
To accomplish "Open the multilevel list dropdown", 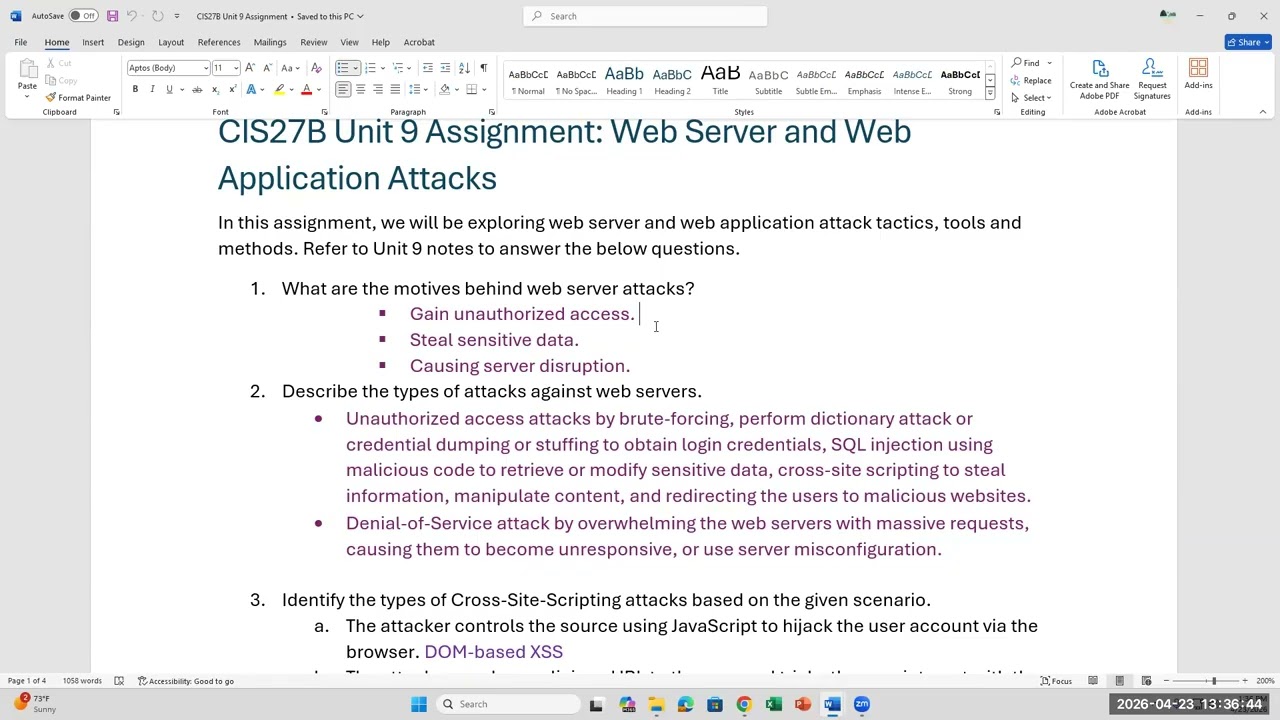I will 409,68.
